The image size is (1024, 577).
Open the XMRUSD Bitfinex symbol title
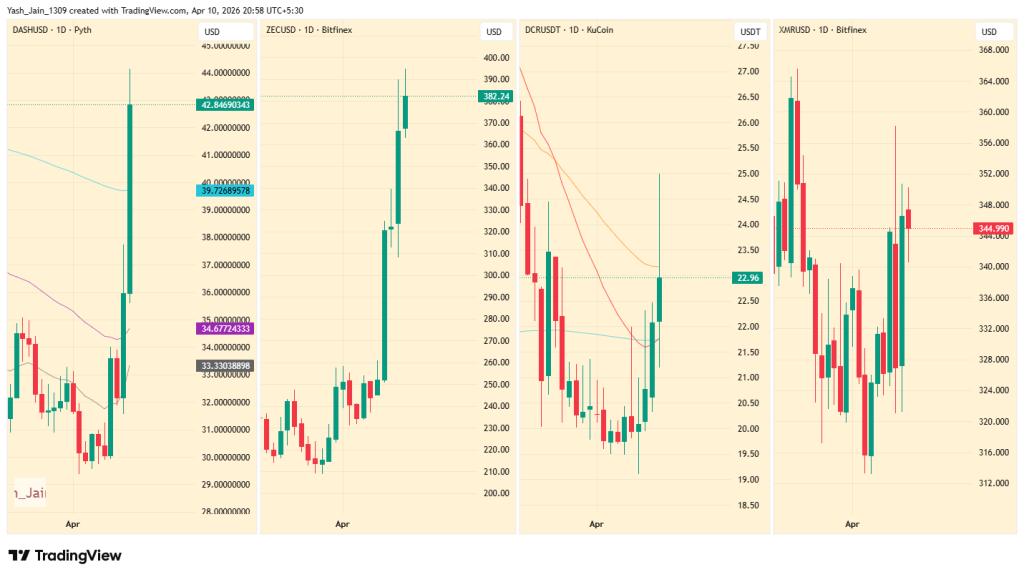pyautogui.click(x=822, y=30)
